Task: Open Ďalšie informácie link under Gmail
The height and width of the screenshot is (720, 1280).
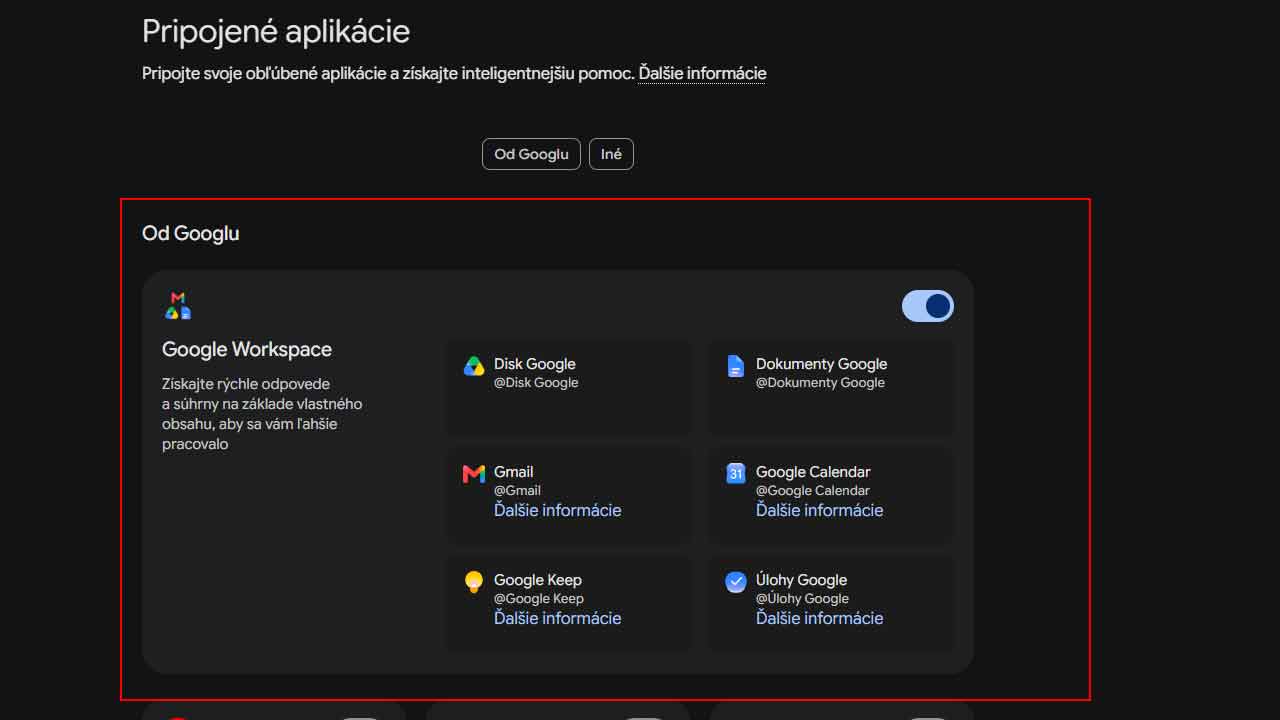Action: [x=557, y=510]
